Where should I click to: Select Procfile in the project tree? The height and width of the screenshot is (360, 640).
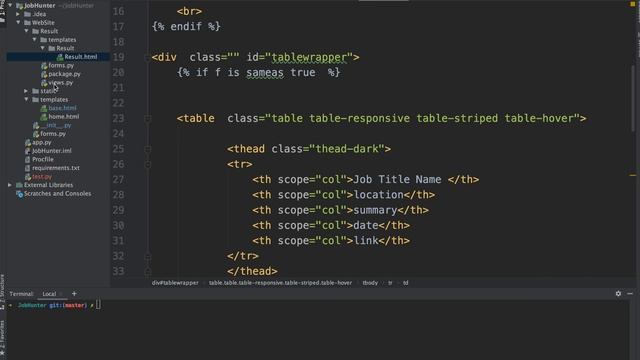coord(43,160)
